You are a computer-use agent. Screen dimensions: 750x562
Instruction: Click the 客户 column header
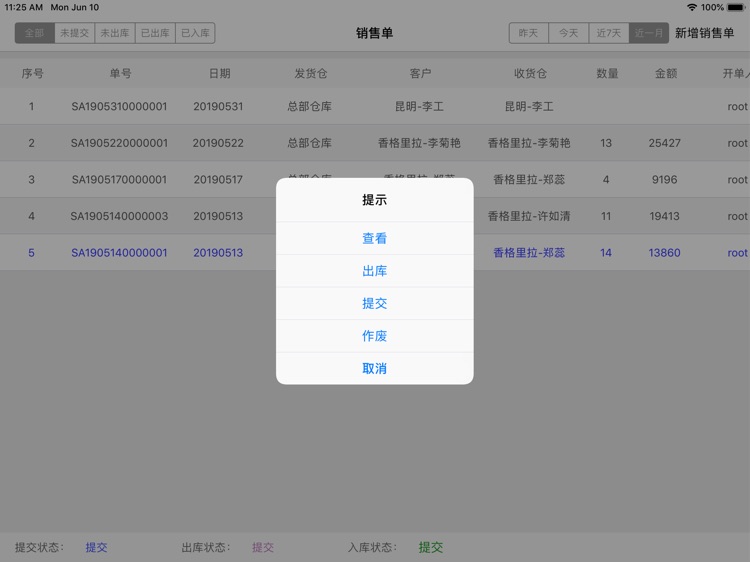(x=420, y=73)
